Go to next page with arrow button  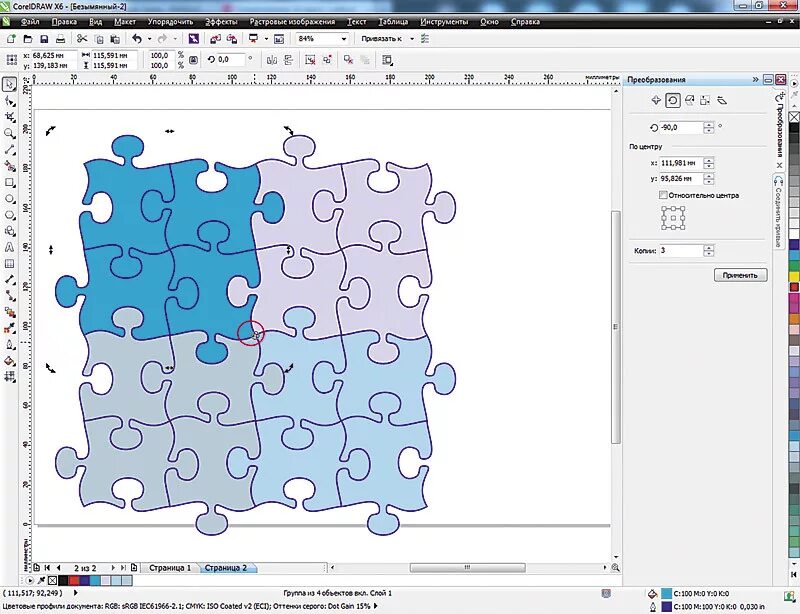tap(113, 568)
